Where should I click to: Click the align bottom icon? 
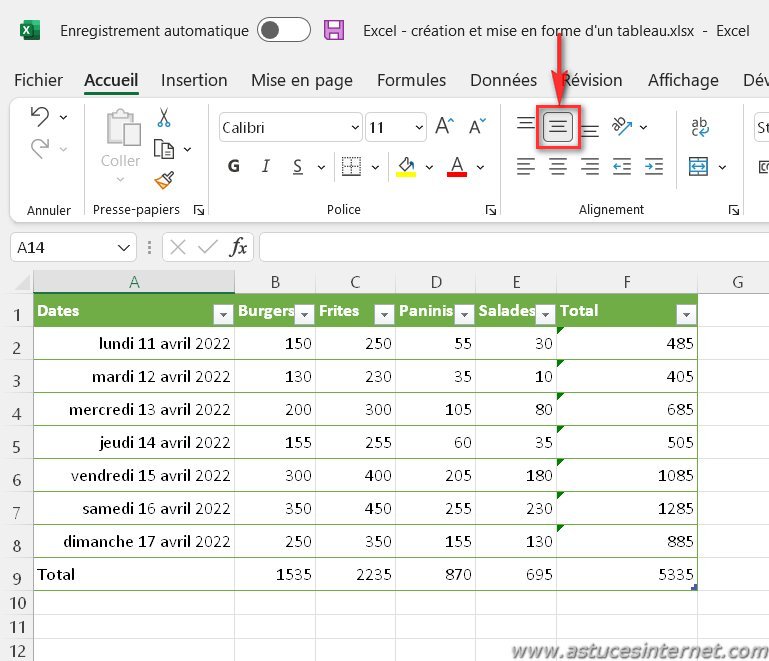pos(590,130)
